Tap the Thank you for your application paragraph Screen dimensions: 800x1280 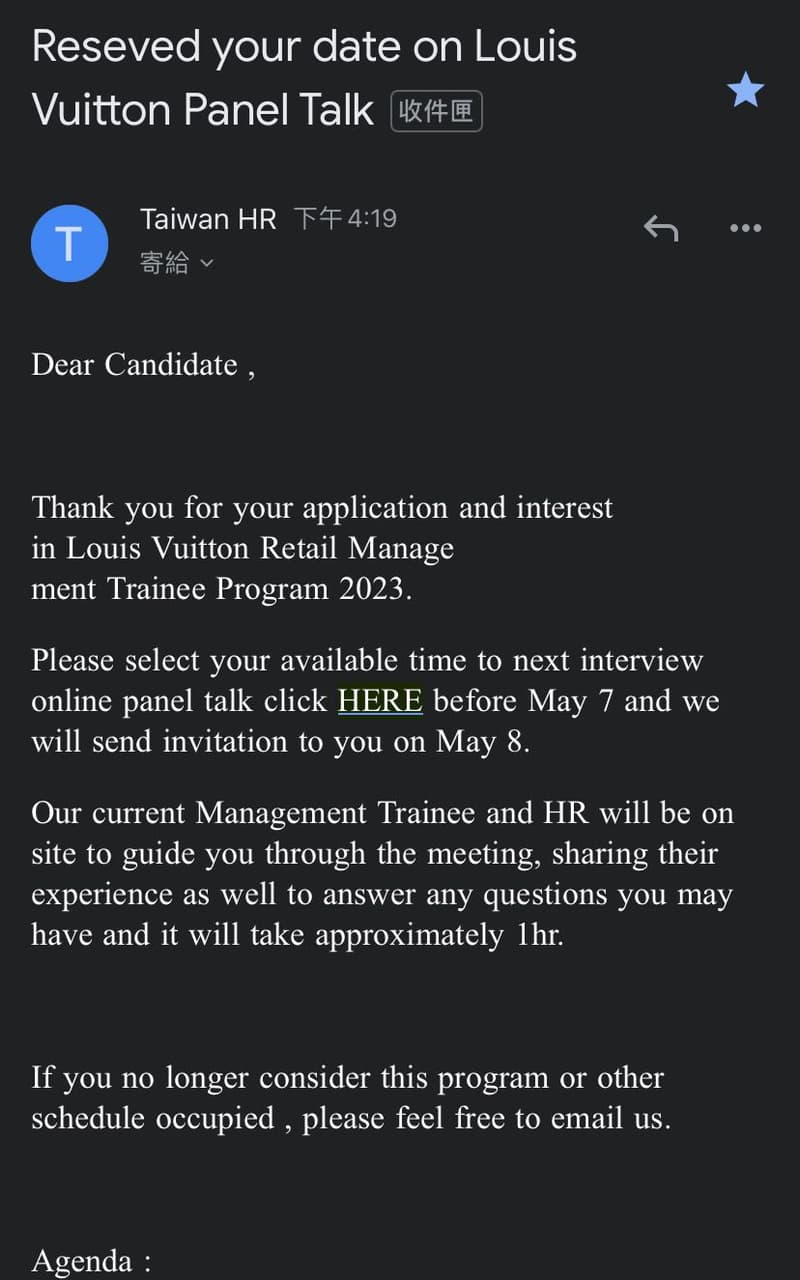coord(322,548)
